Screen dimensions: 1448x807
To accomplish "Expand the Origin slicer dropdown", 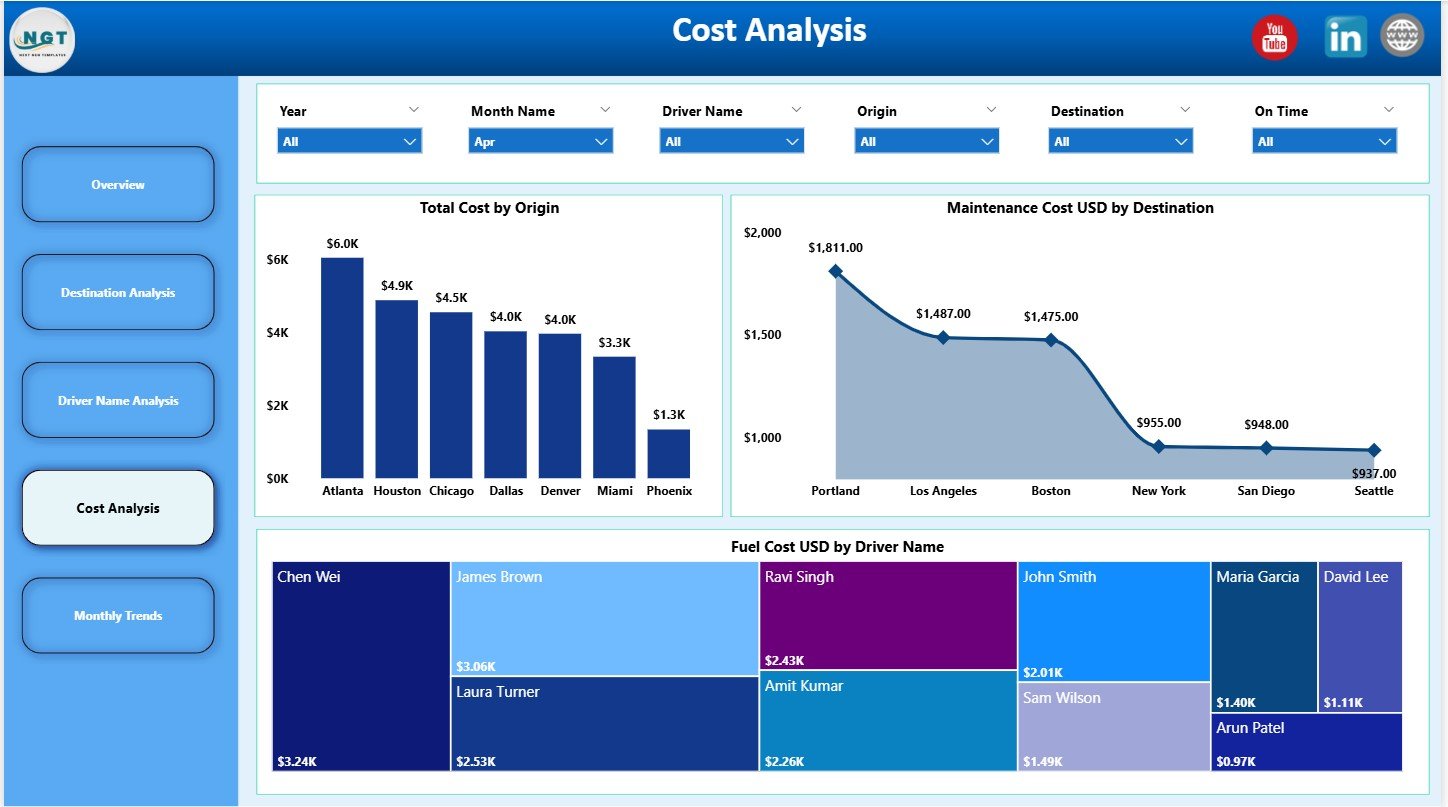I will (x=925, y=140).
